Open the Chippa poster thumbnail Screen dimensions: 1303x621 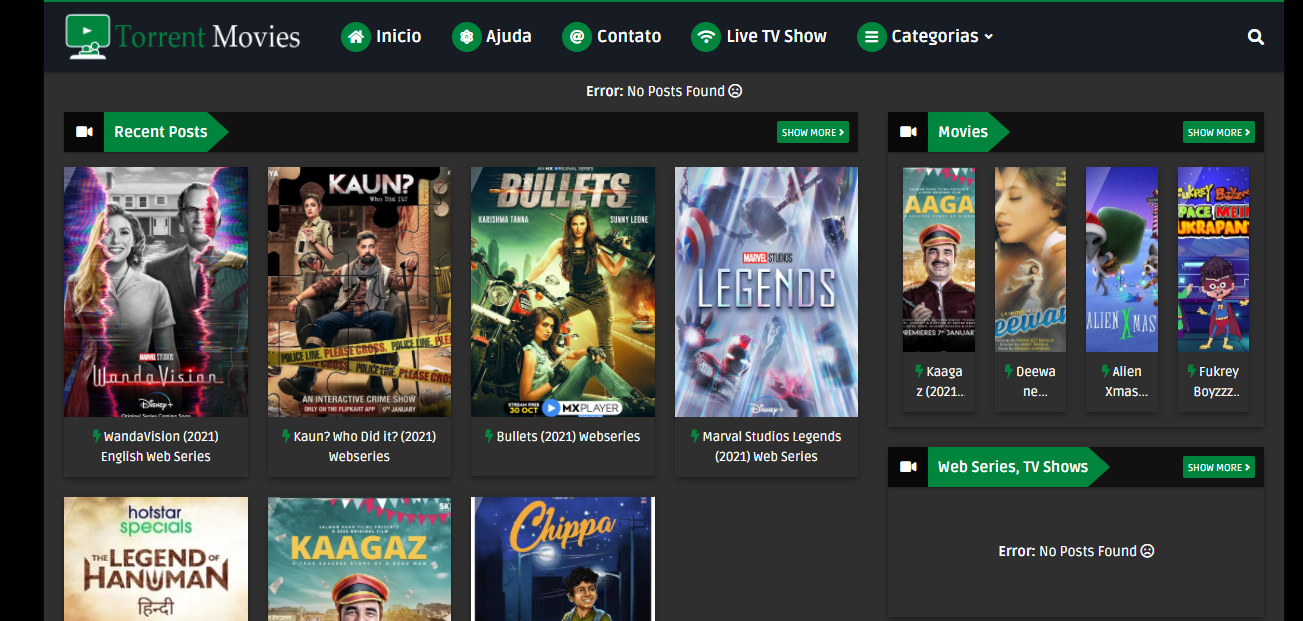563,559
